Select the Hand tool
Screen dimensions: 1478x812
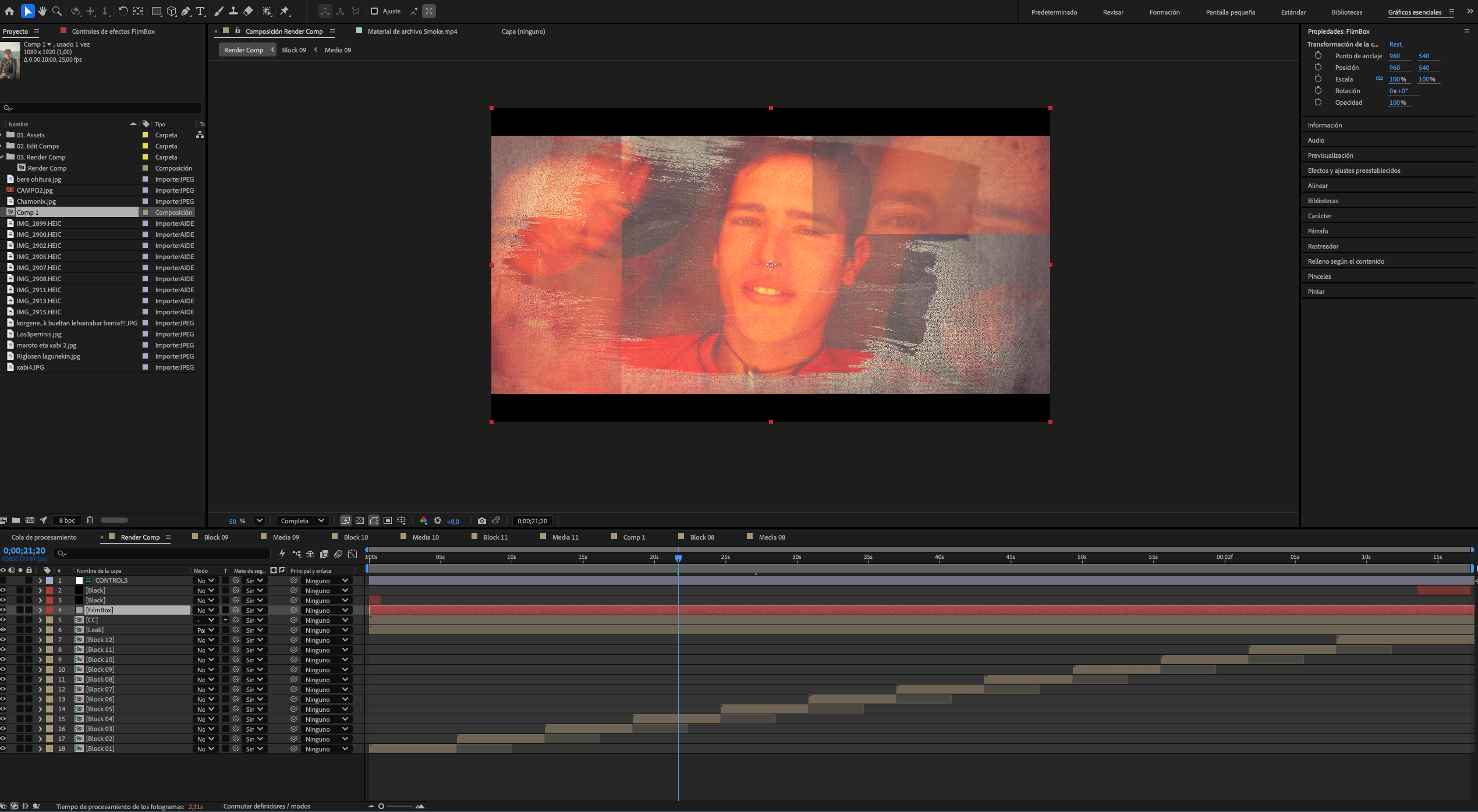click(x=42, y=11)
